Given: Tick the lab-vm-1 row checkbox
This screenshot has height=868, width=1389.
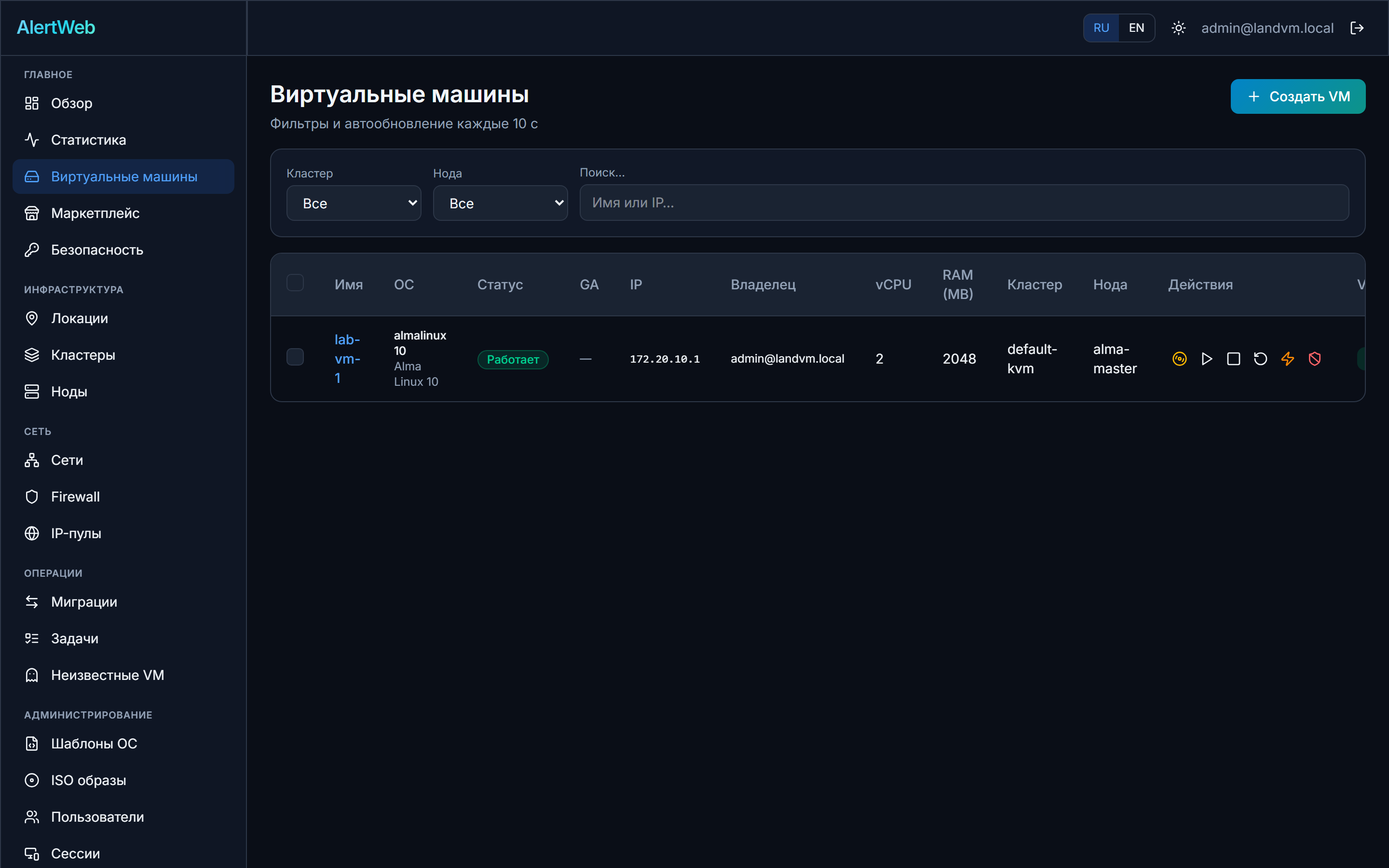Looking at the screenshot, I should (295, 357).
